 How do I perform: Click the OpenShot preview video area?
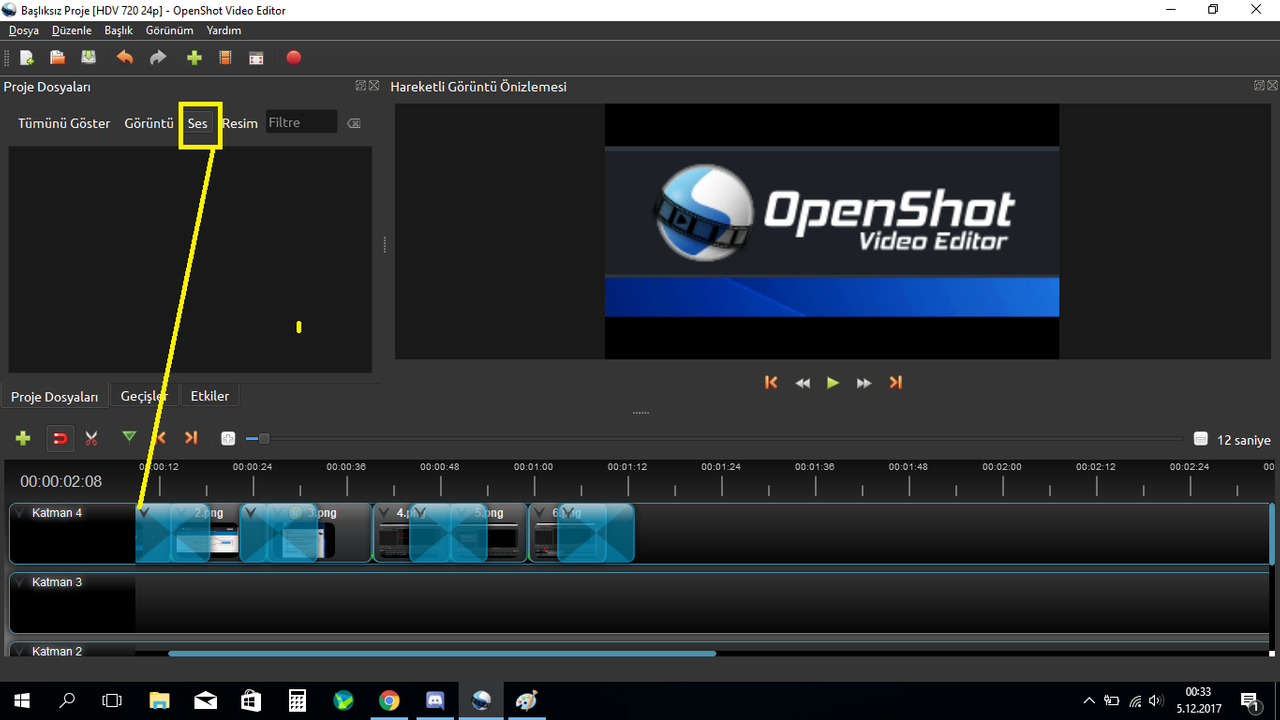tap(831, 232)
